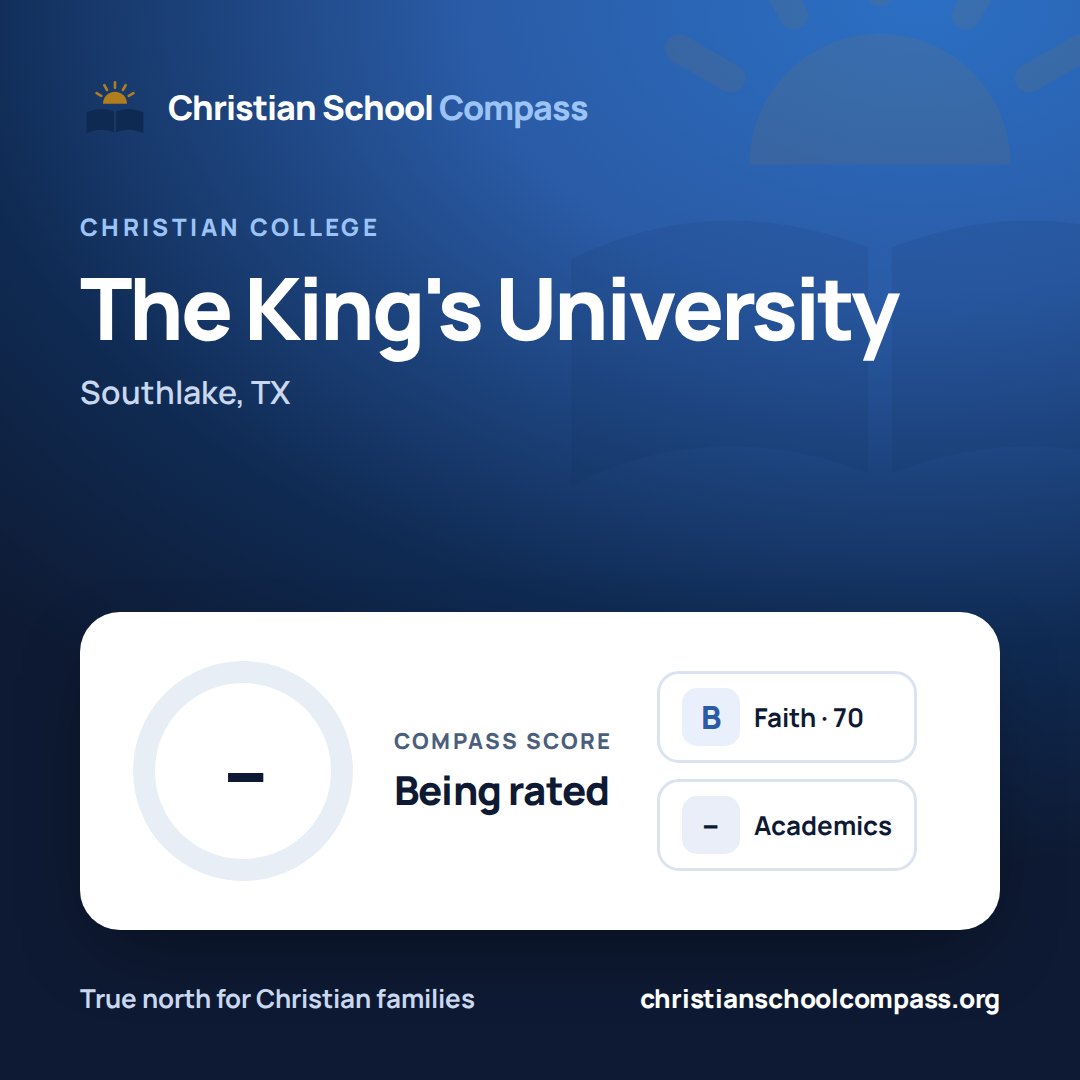This screenshot has height=1080, width=1080.
Task: Click the Faith label text
Action: tap(785, 718)
